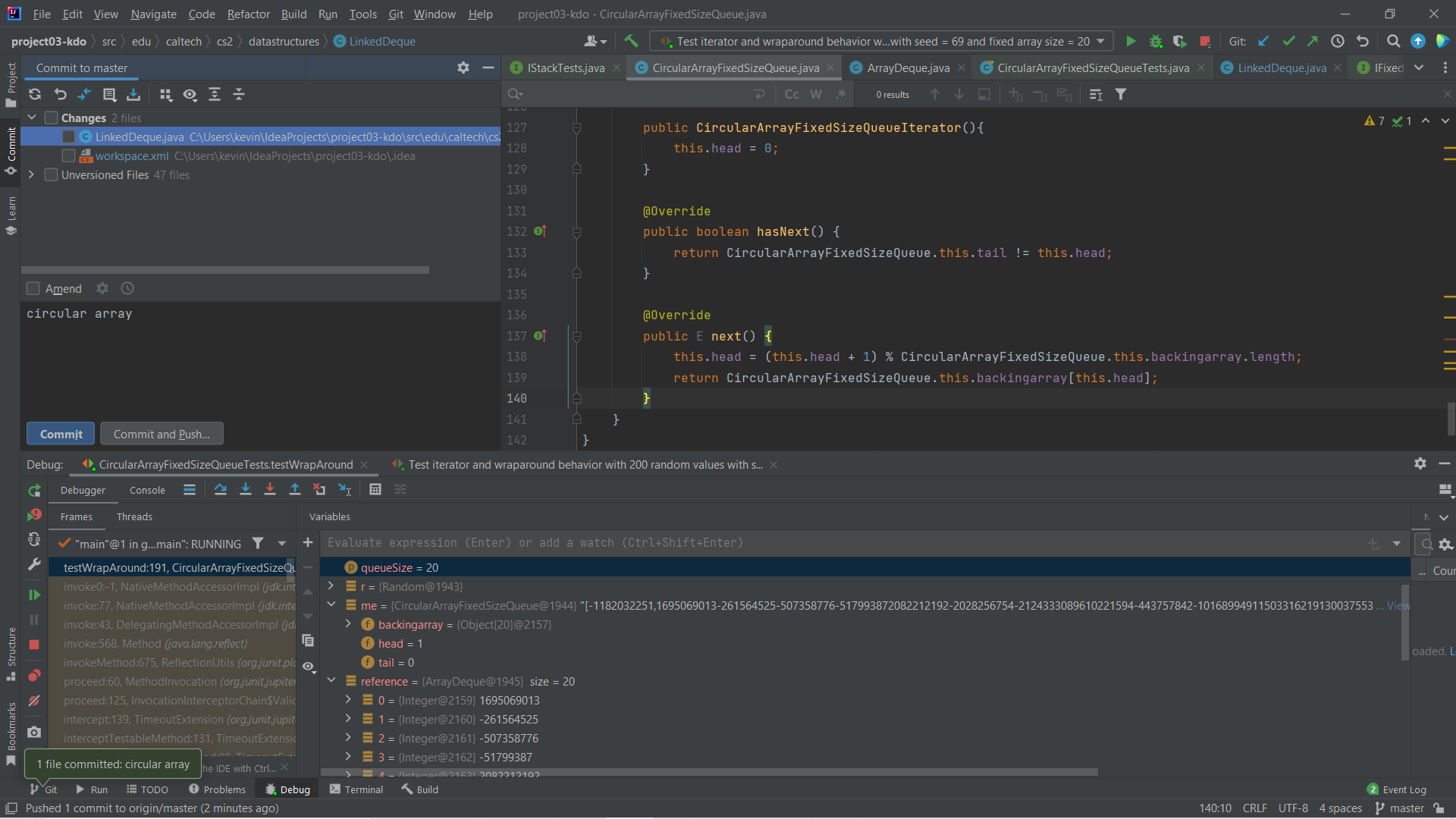Open the Refactor menu
Image resolution: width=1456 pixels, height=819 pixels.
click(248, 14)
